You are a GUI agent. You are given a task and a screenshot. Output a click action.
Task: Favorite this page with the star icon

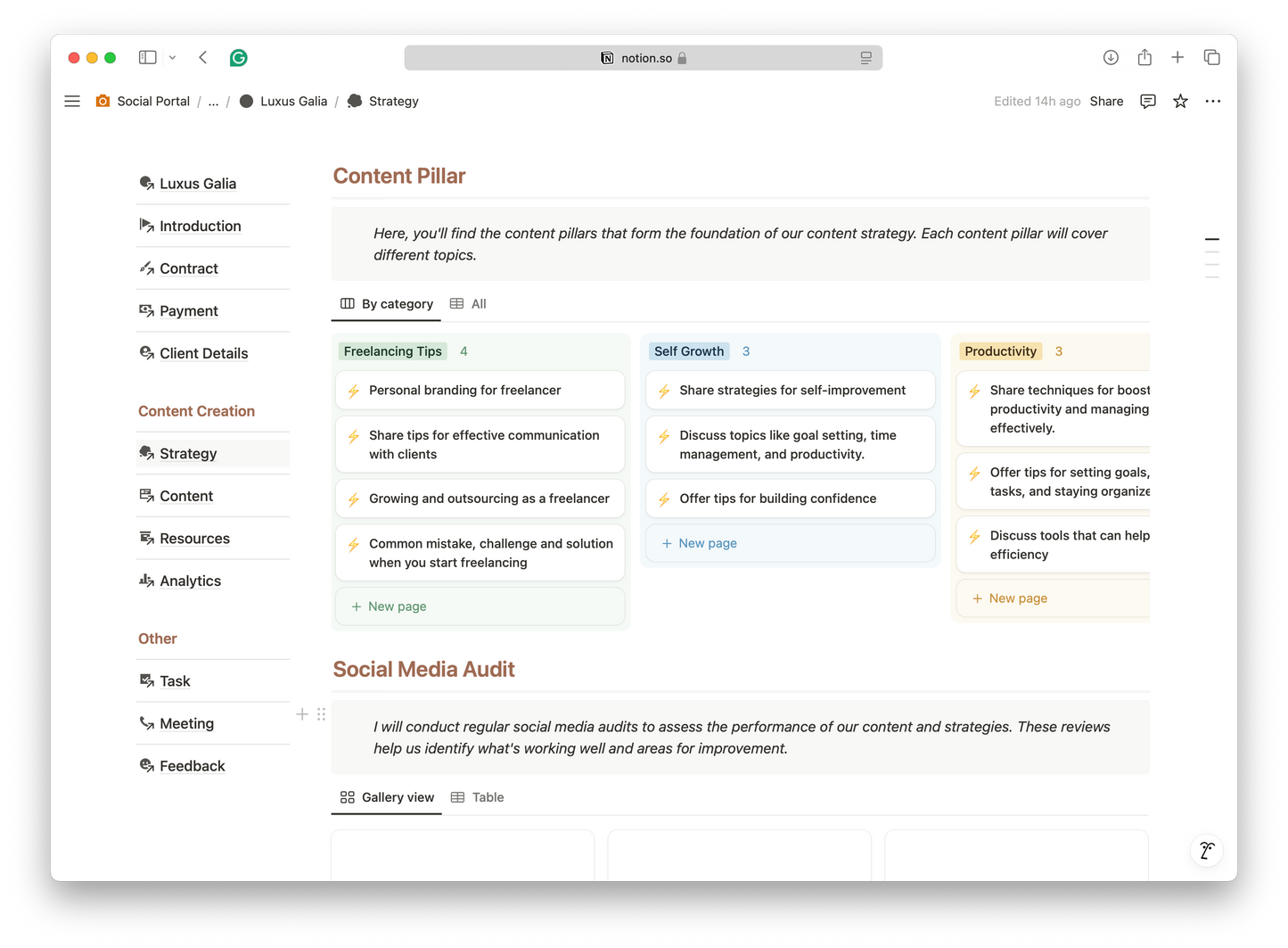tap(1180, 102)
